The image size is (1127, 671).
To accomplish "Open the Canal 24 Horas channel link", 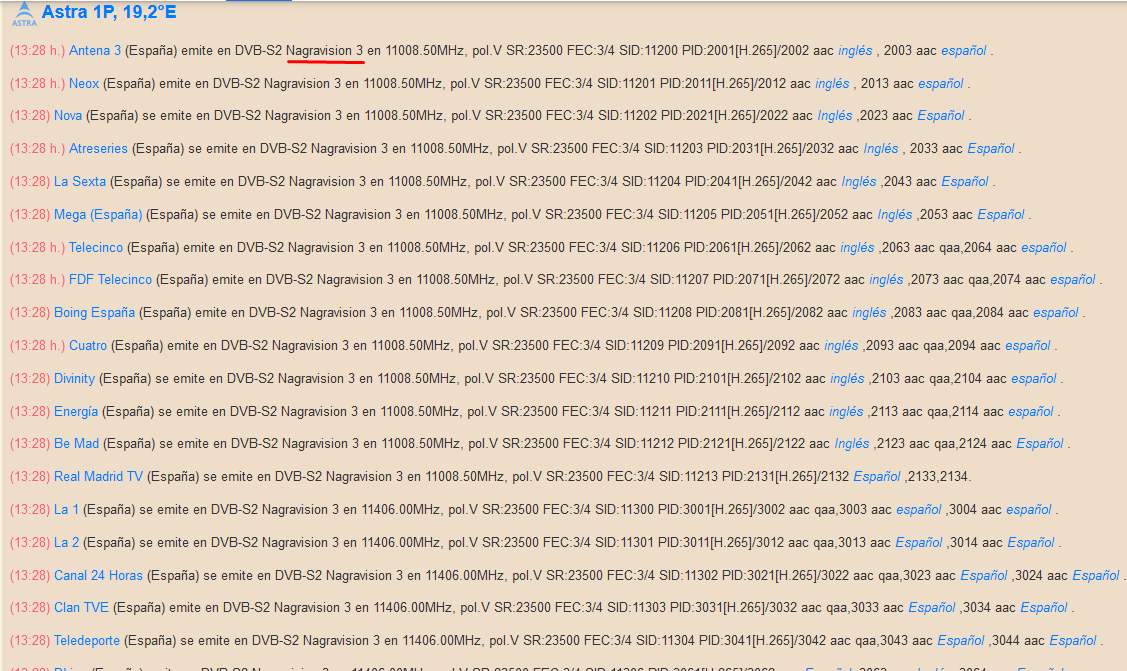I will [x=98, y=575].
